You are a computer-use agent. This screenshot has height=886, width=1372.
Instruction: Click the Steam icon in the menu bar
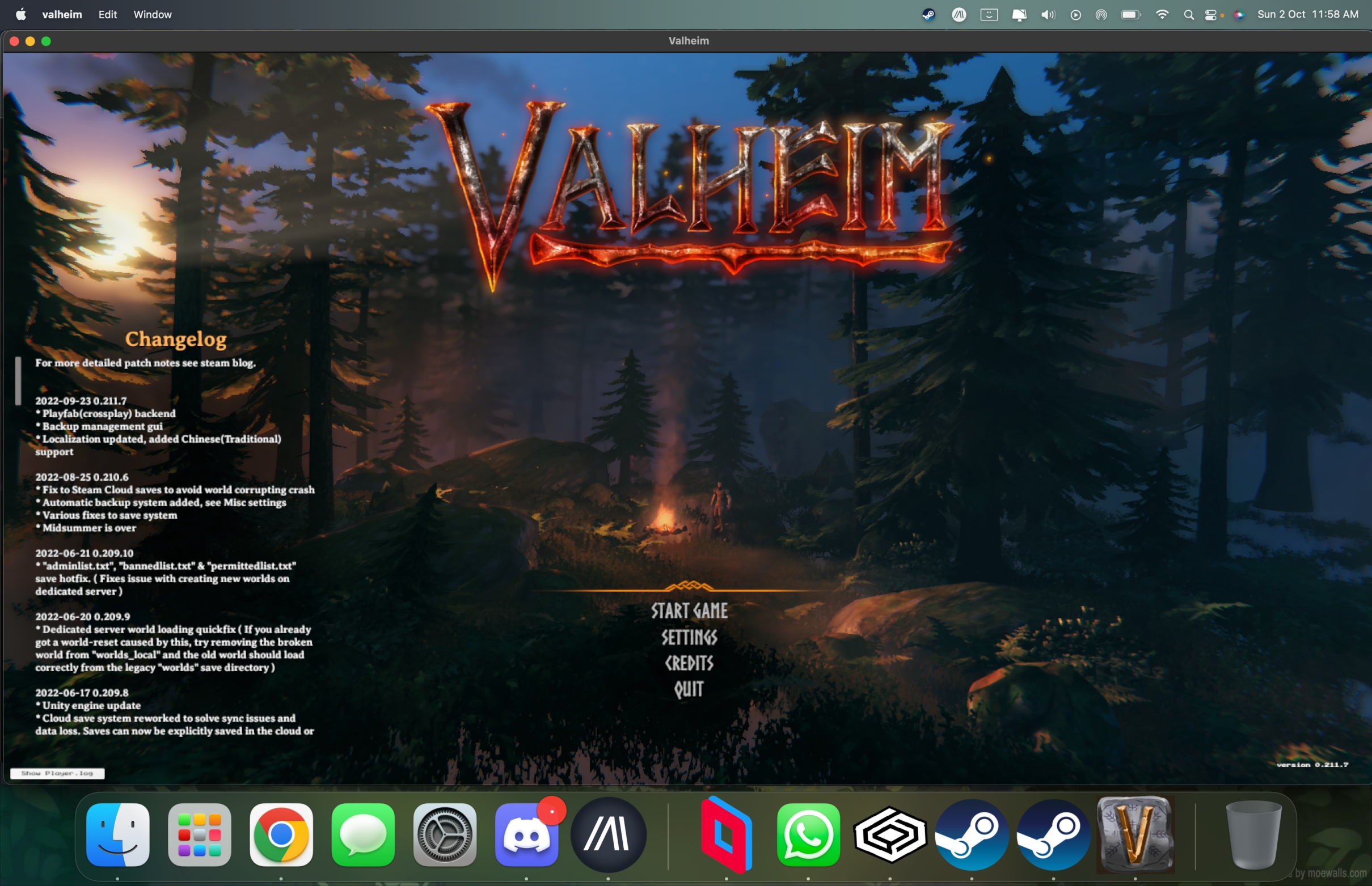tap(928, 14)
